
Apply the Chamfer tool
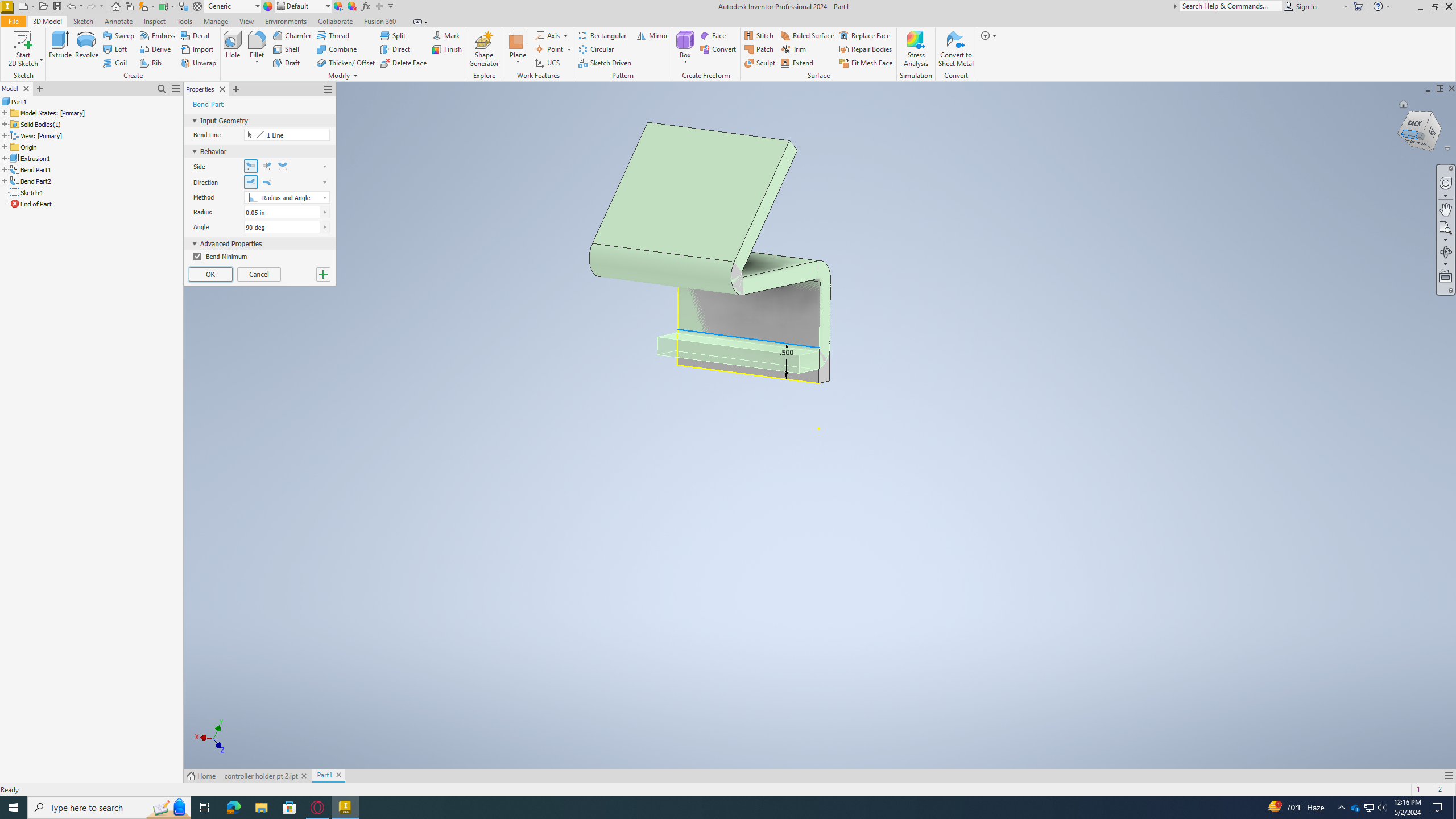(x=292, y=35)
